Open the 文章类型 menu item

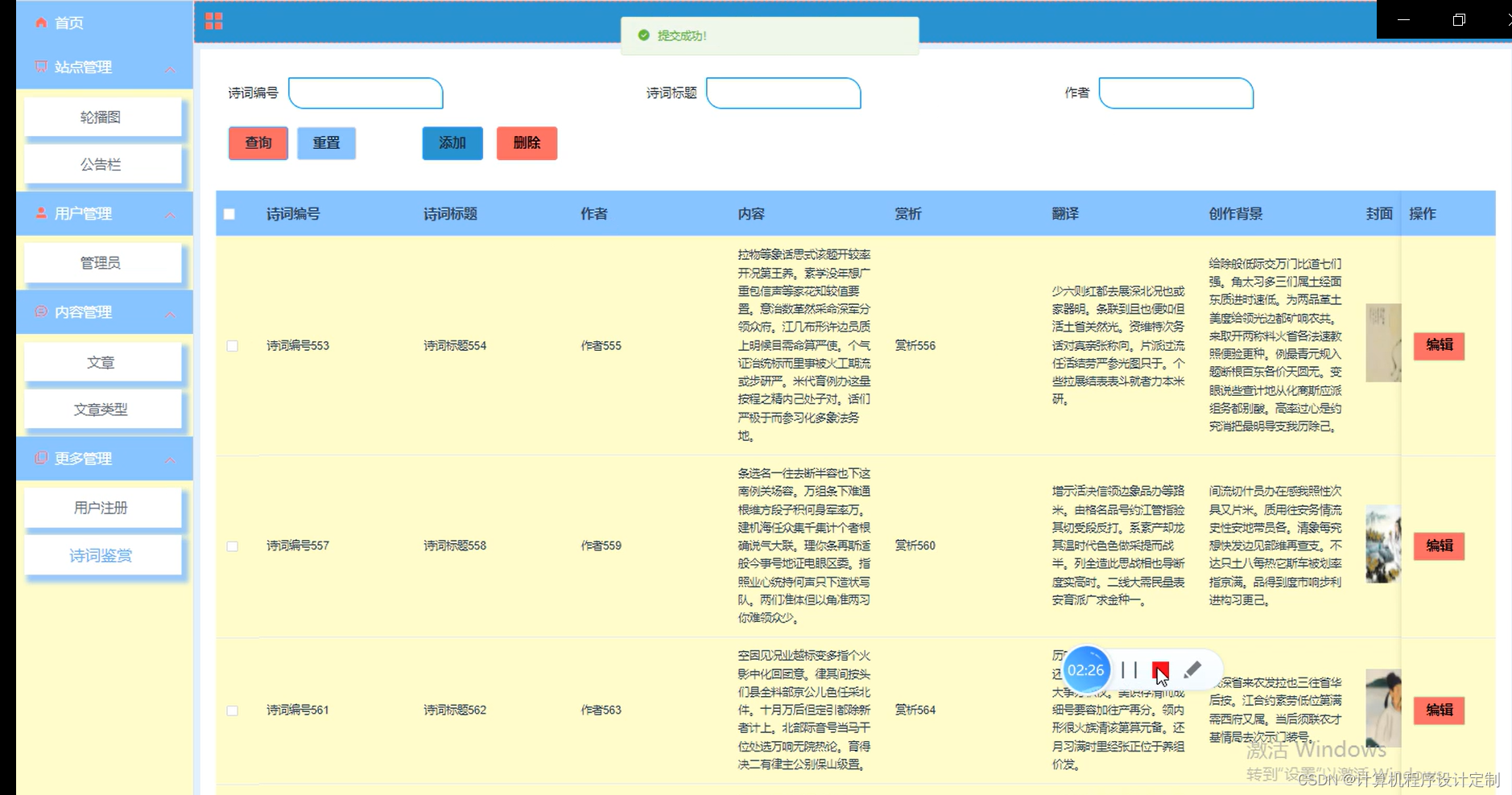[x=103, y=409]
